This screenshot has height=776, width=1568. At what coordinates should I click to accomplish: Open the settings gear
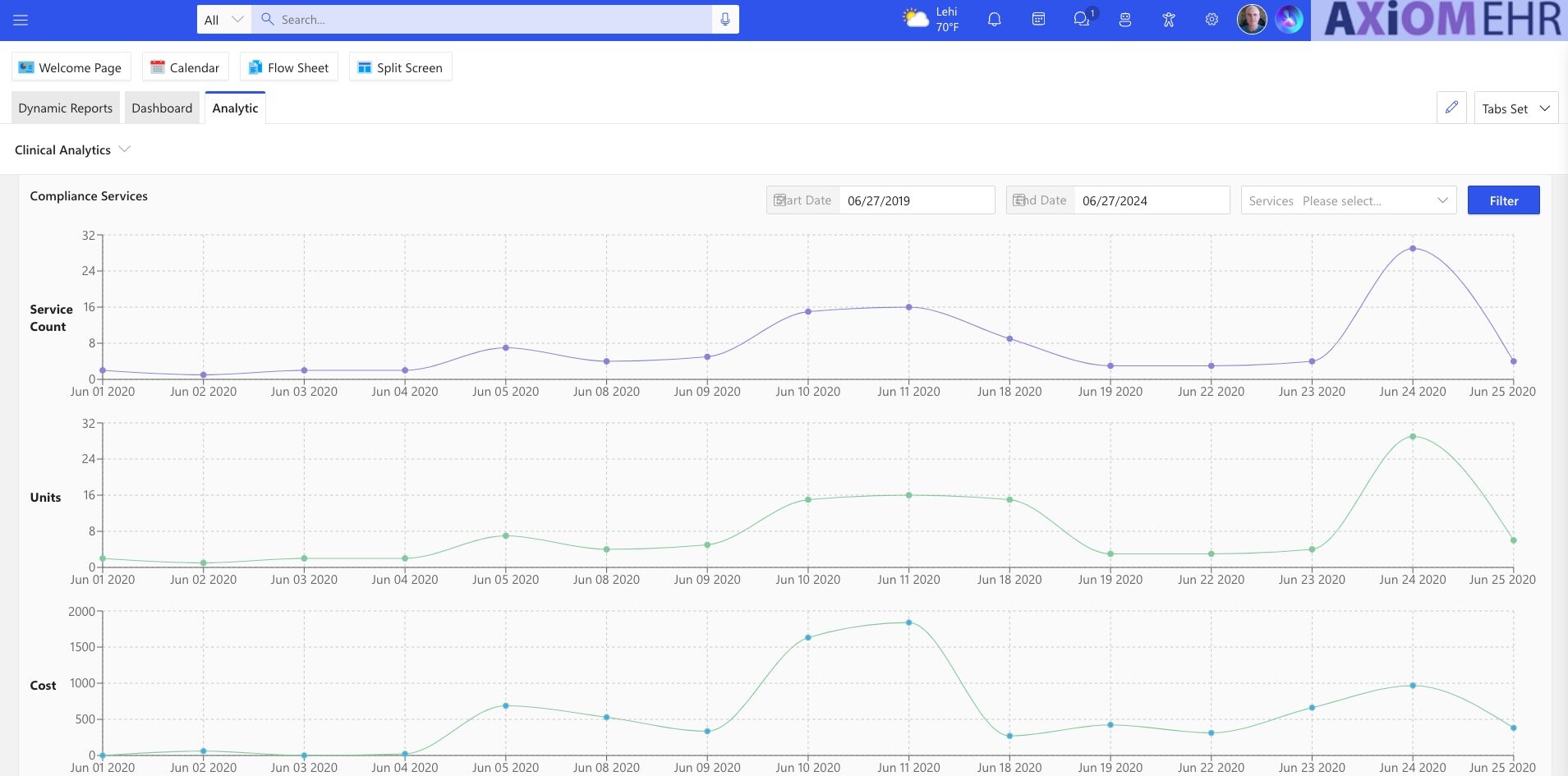click(x=1212, y=20)
